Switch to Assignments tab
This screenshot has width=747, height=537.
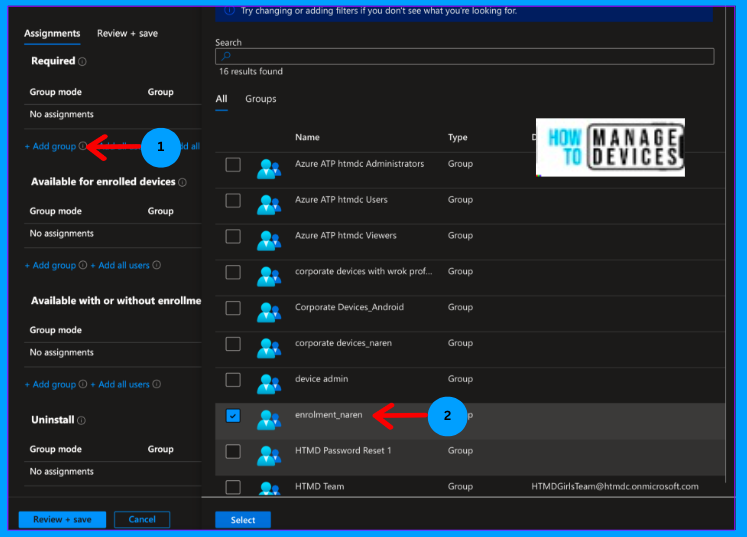[52, 33]
